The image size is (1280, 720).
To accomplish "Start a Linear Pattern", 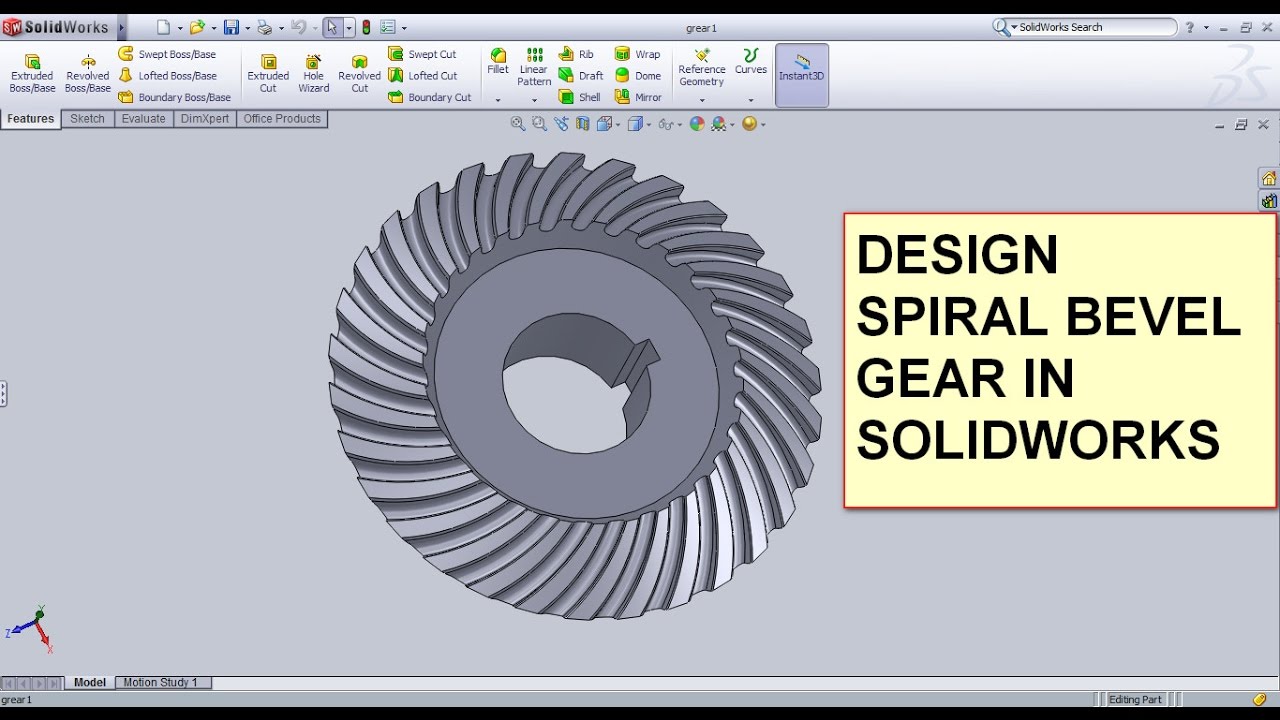I will coord(534,67).
